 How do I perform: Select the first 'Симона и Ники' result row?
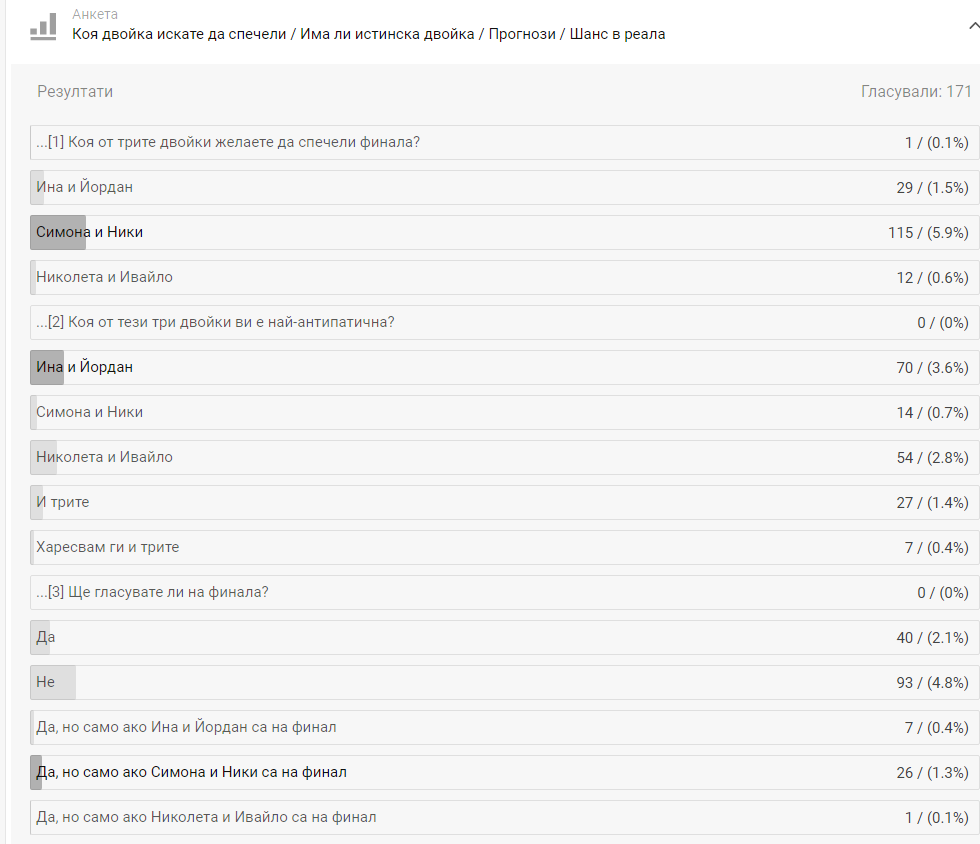504,233
